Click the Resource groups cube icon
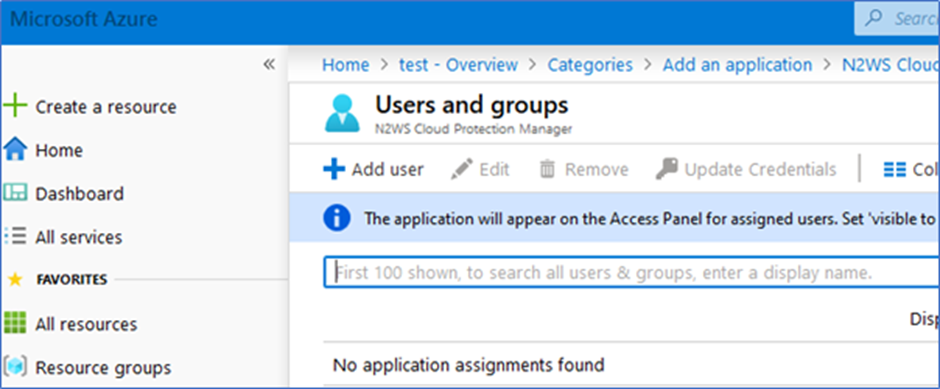Viewport: 940px width, 389px height. point(15,366)
